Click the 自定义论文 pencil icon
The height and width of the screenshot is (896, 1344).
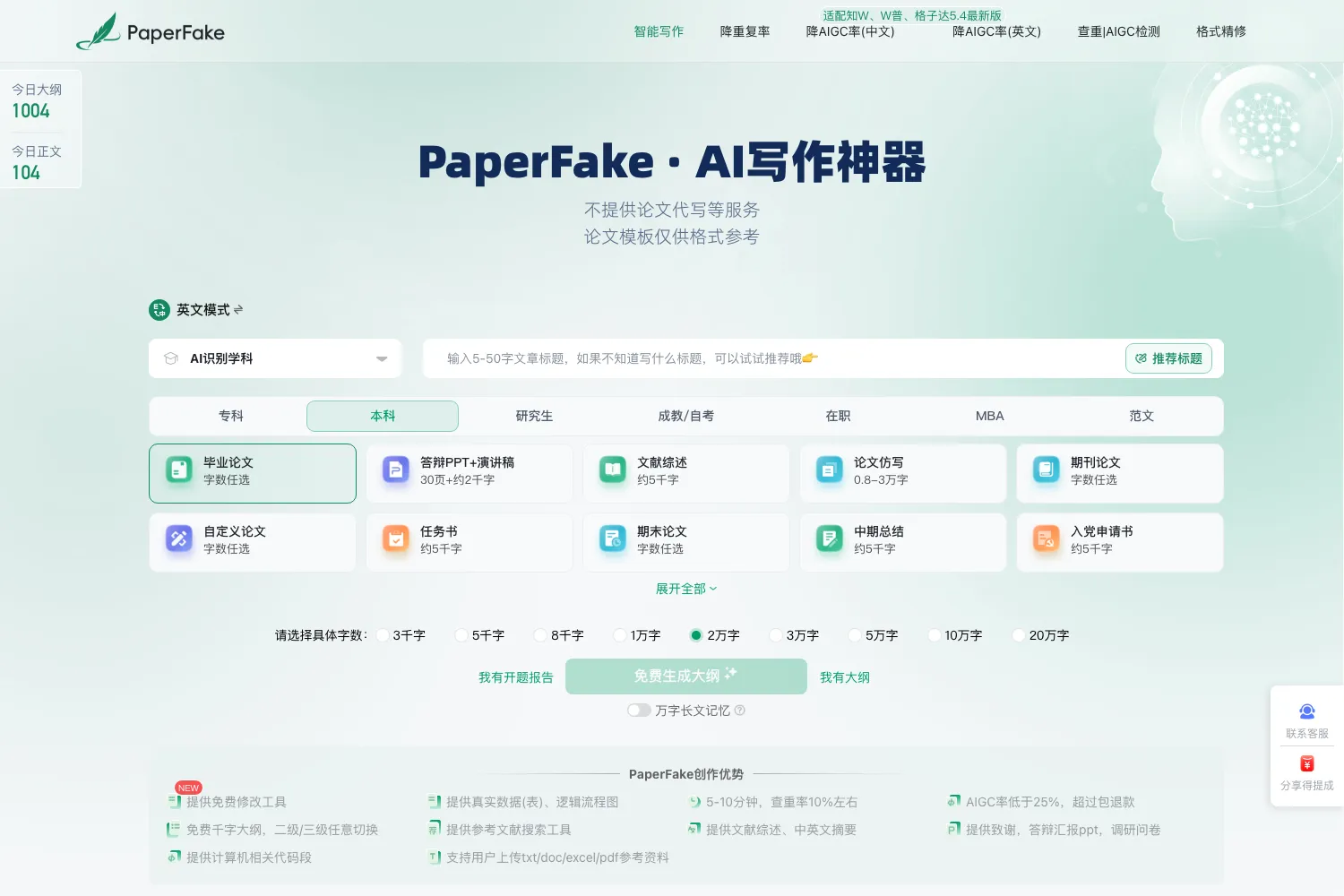pos(179,538)
